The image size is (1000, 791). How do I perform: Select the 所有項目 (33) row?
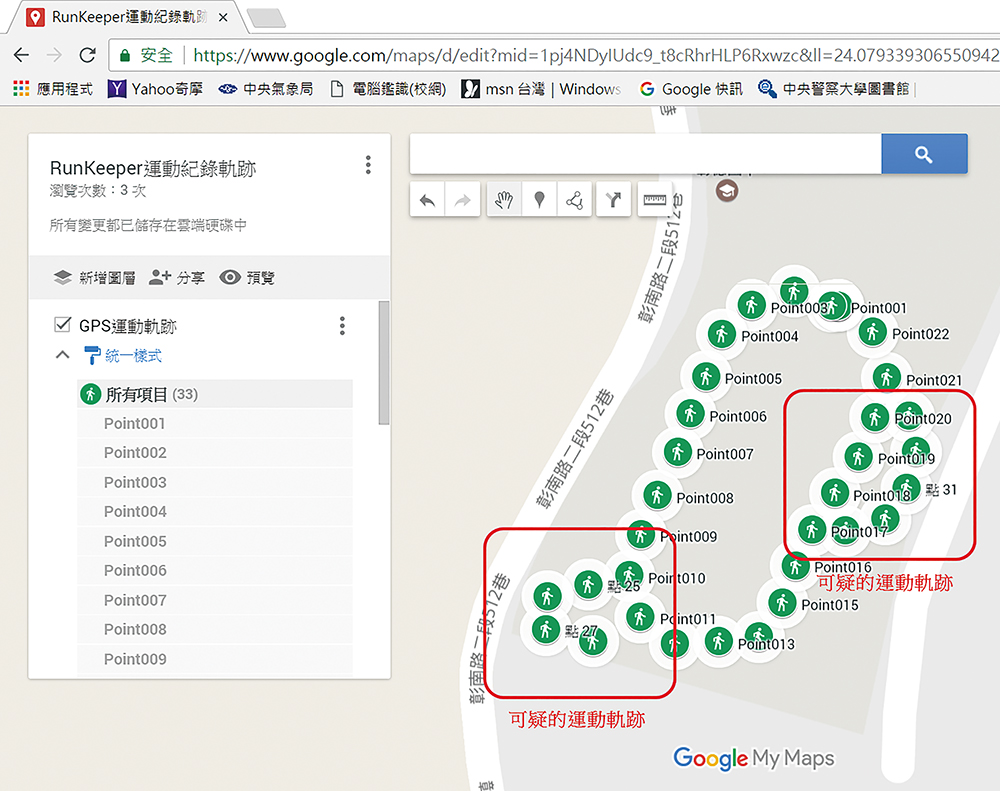pyautogui.click(x=215, y=394)
